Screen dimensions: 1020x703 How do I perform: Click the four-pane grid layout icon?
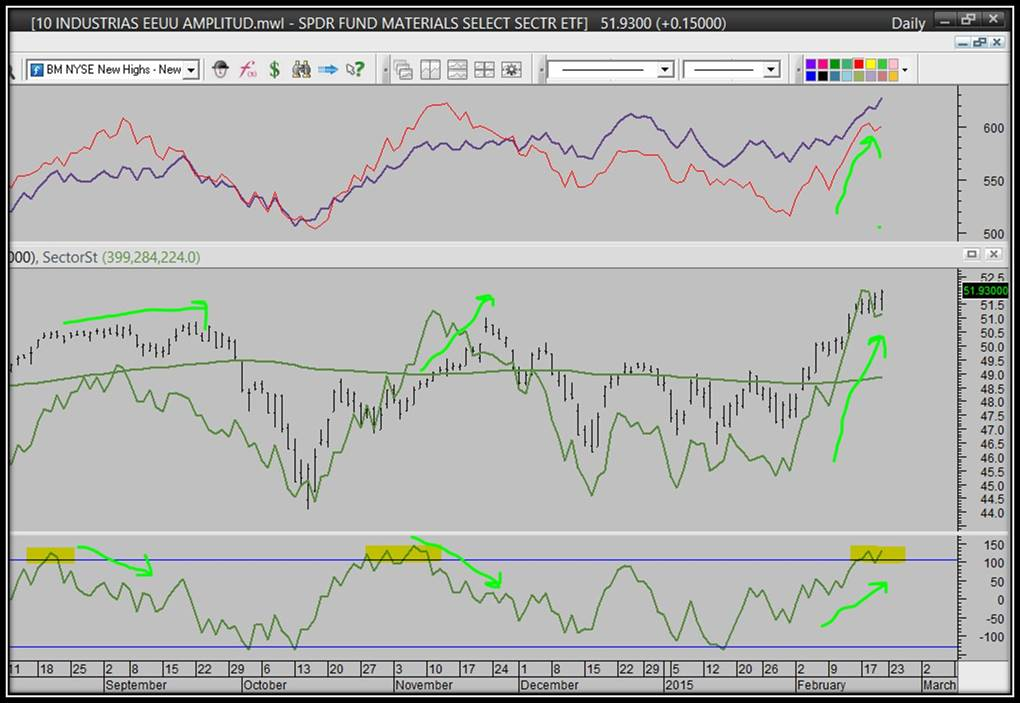484,70
